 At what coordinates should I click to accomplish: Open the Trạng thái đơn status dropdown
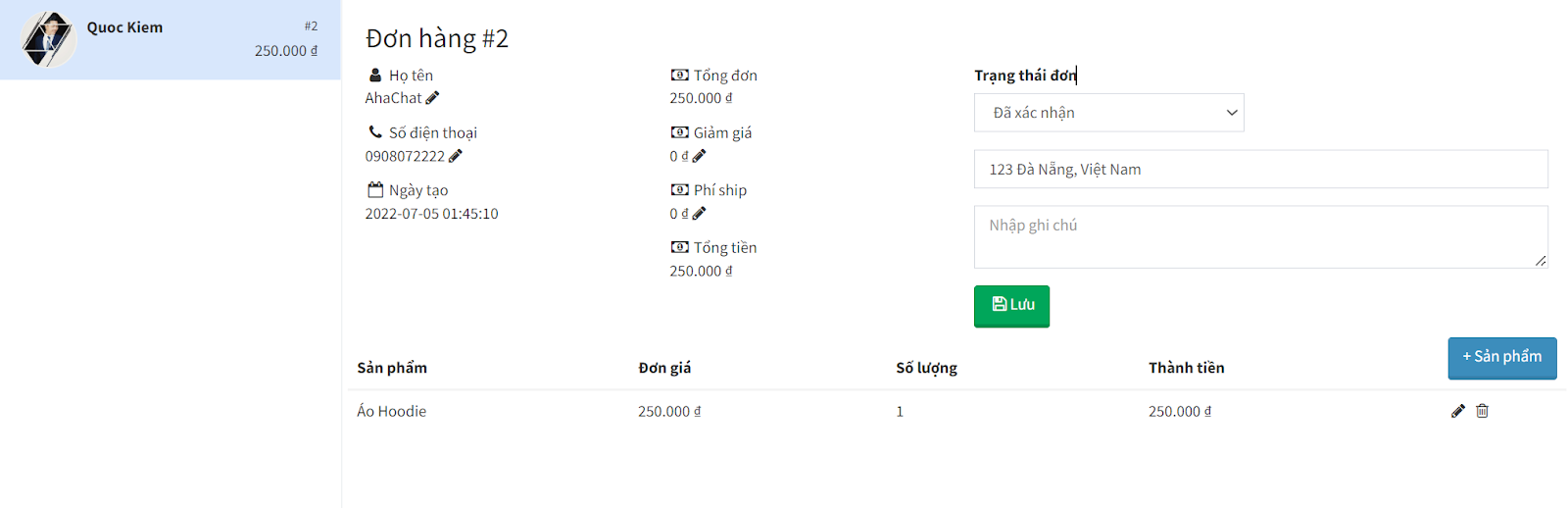pos(1108,113)
